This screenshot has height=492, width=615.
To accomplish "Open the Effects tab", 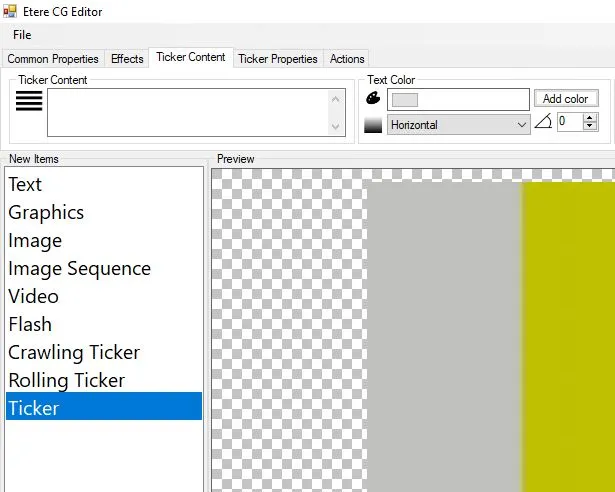I will (x=127, y=59).
